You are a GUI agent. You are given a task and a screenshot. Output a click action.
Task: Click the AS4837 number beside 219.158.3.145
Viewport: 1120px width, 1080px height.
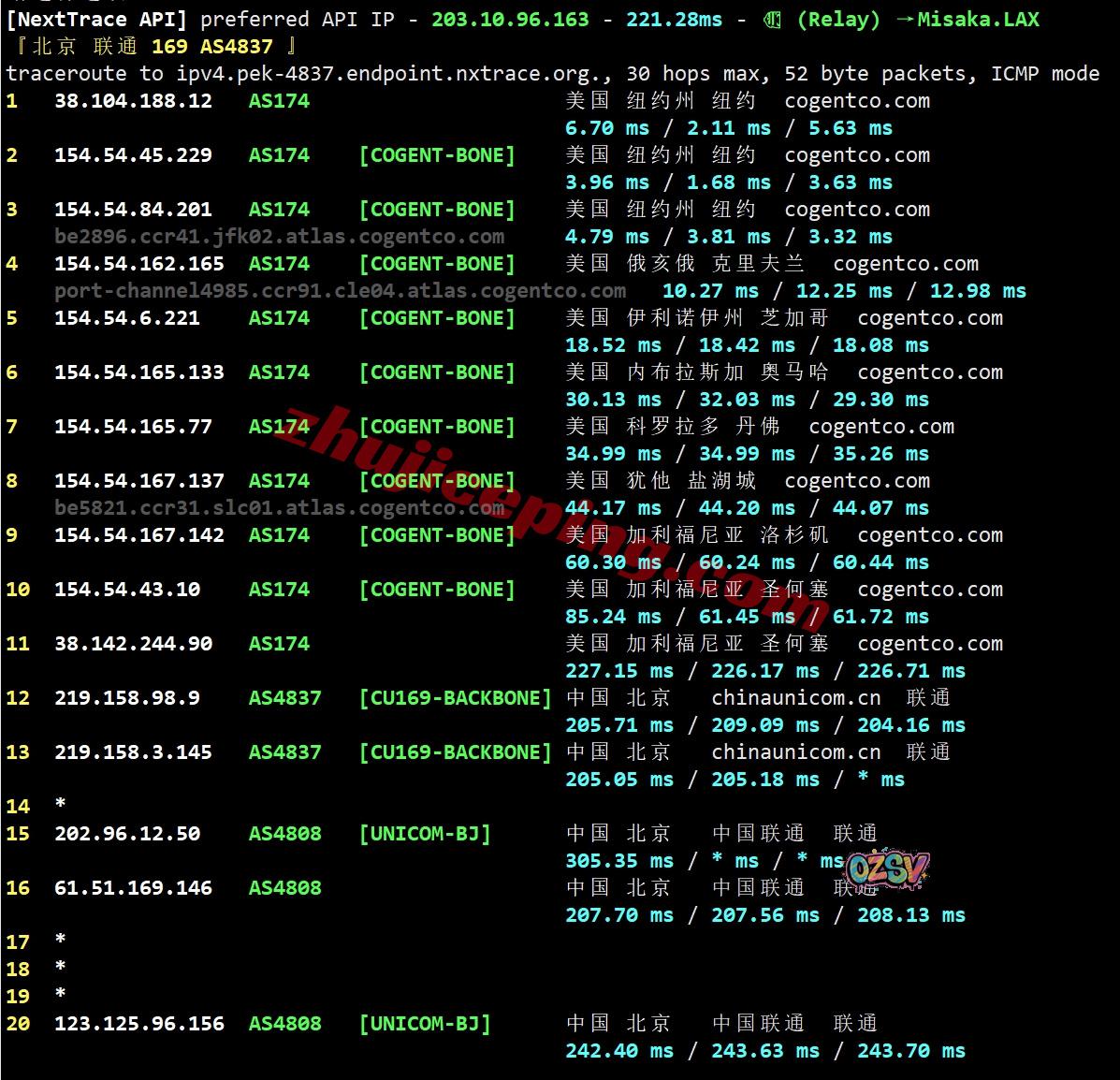coord(284,752)
